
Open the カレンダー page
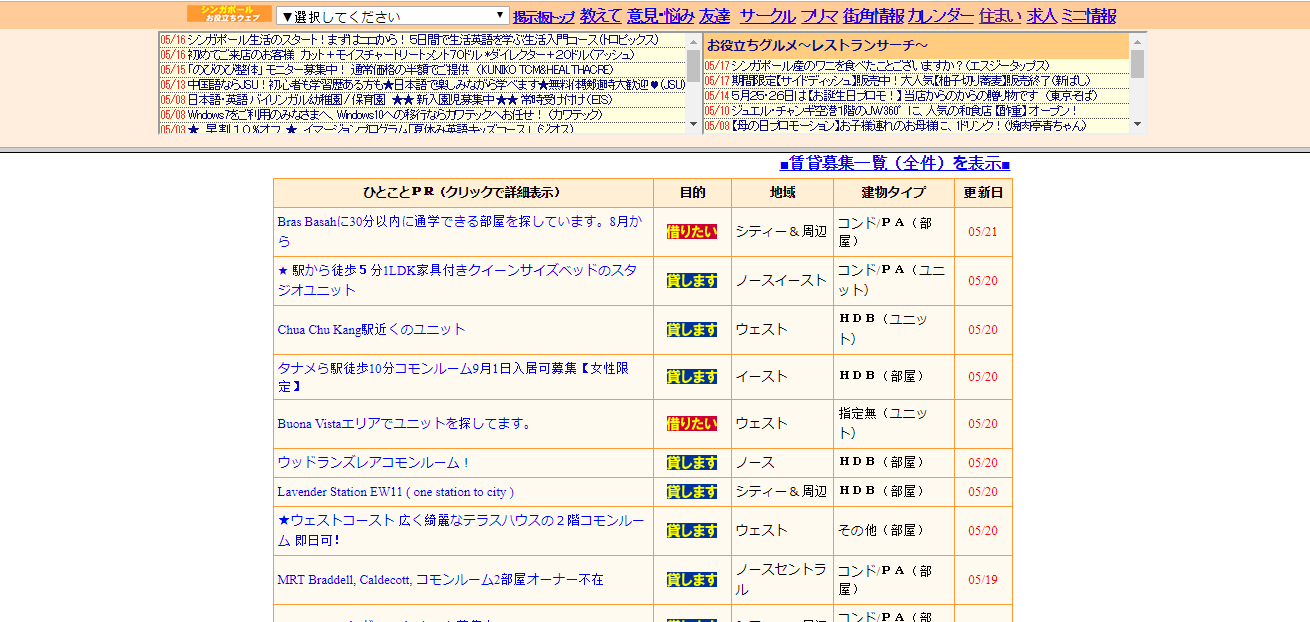click(940, 16)
